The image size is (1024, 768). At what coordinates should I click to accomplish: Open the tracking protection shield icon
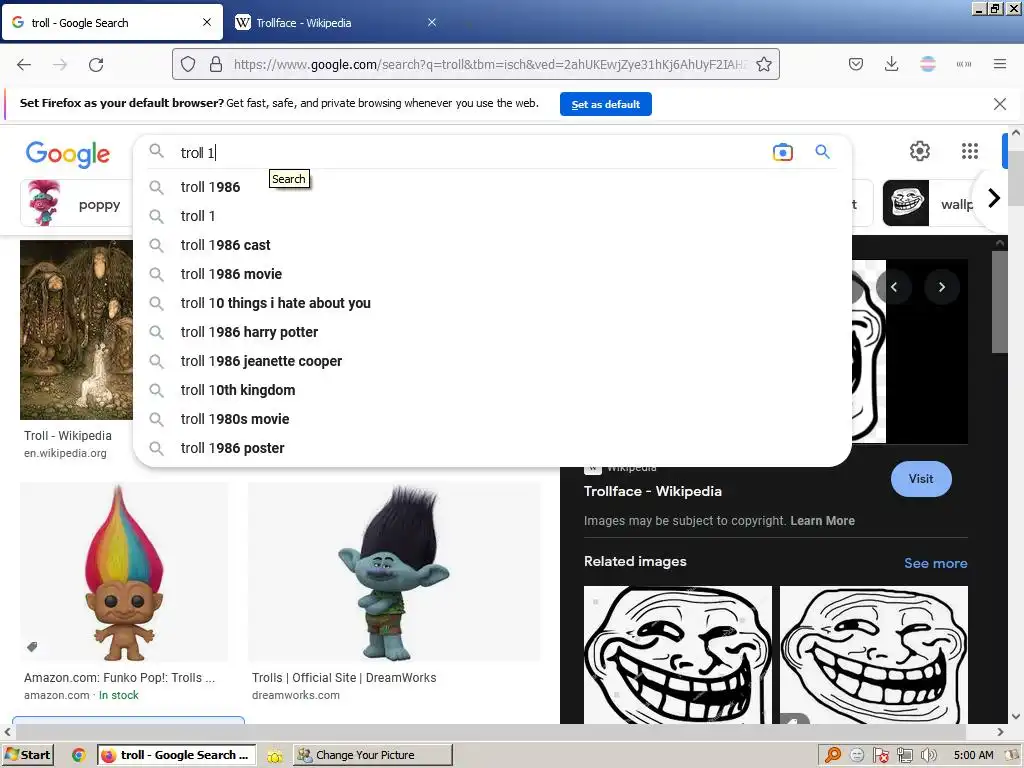pos(188,64)
